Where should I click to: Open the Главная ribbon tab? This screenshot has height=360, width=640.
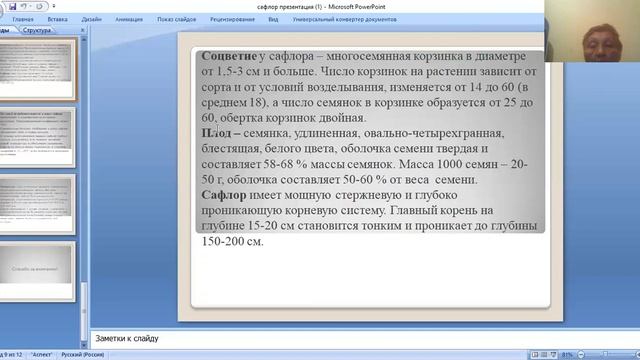(23, 19)
